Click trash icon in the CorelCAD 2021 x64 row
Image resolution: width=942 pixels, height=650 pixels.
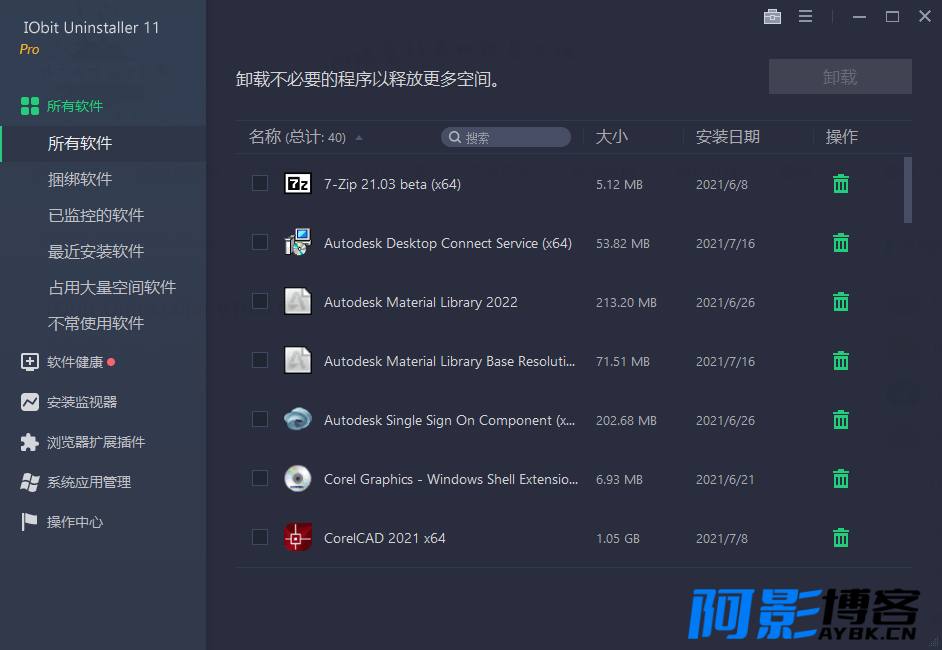point(840,538)
